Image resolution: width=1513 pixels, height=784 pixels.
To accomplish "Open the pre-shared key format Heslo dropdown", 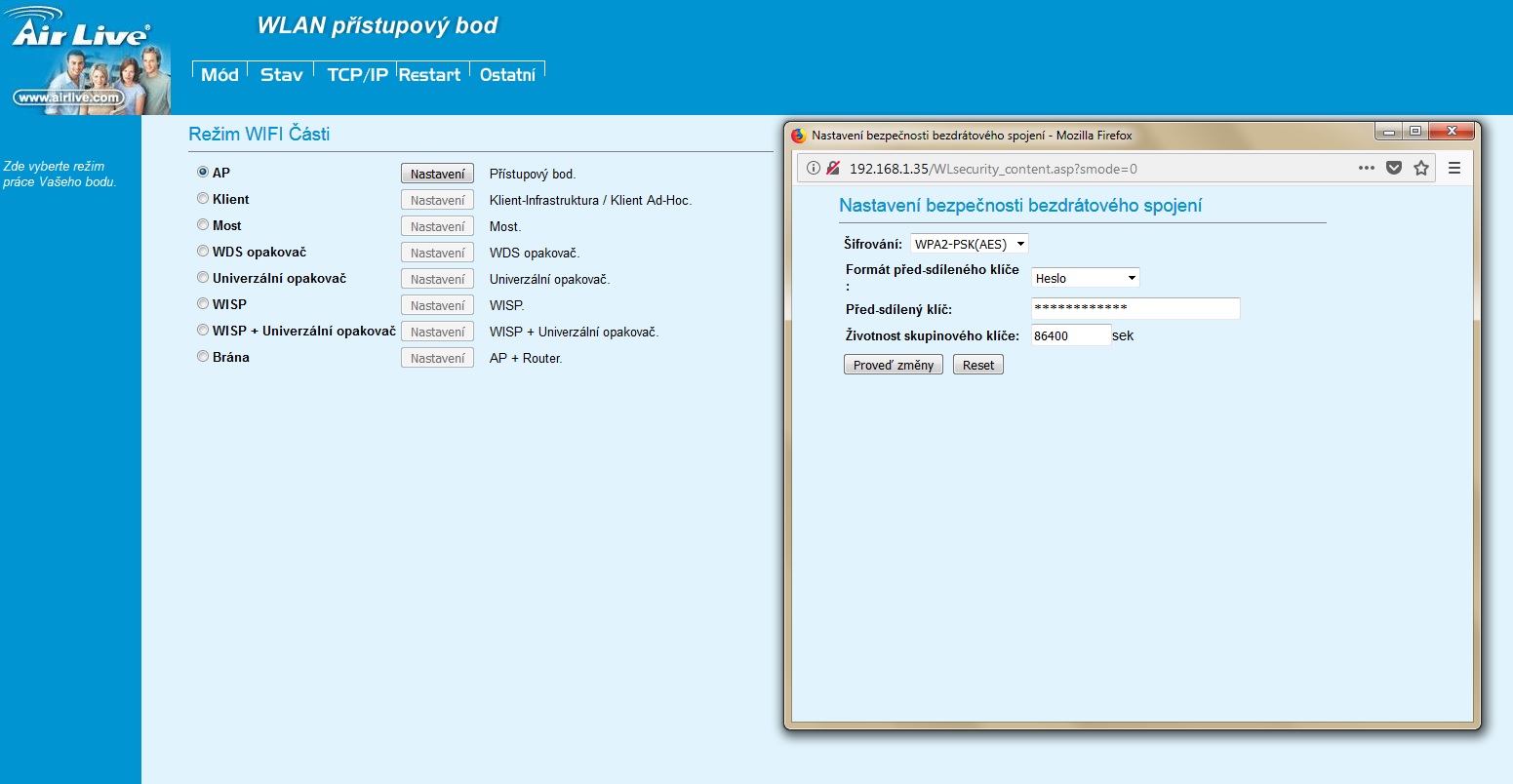I will 1085,278.
